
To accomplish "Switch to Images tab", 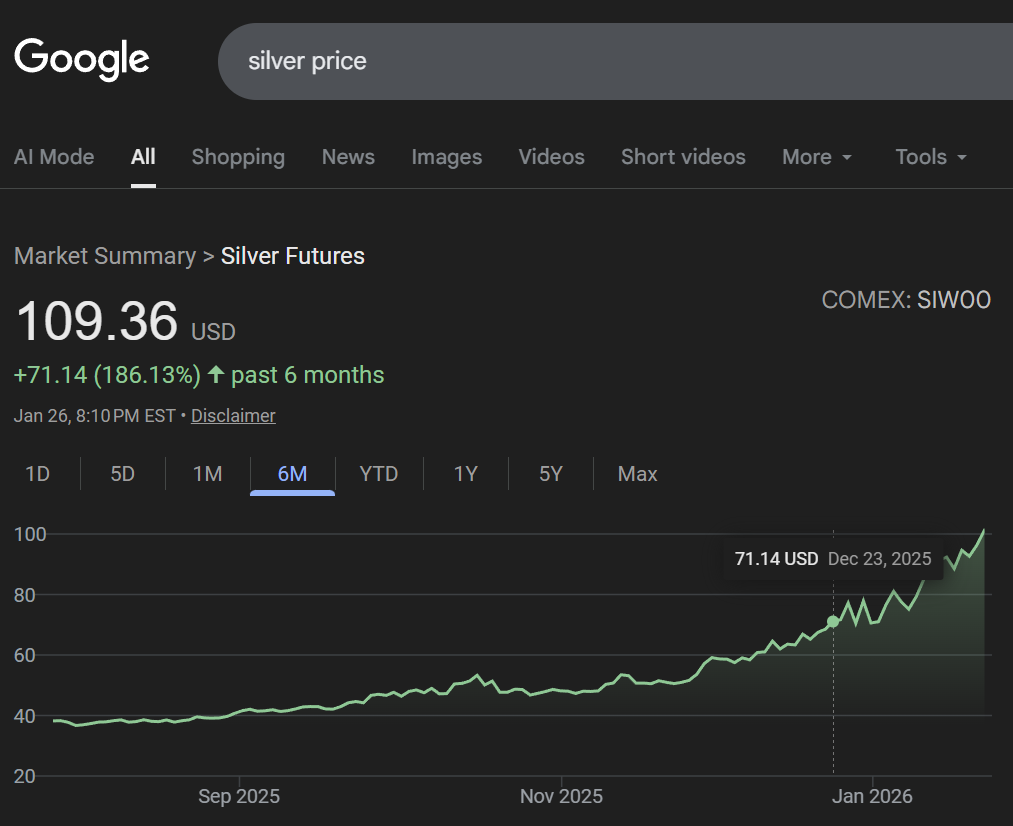I will (446, 157).
